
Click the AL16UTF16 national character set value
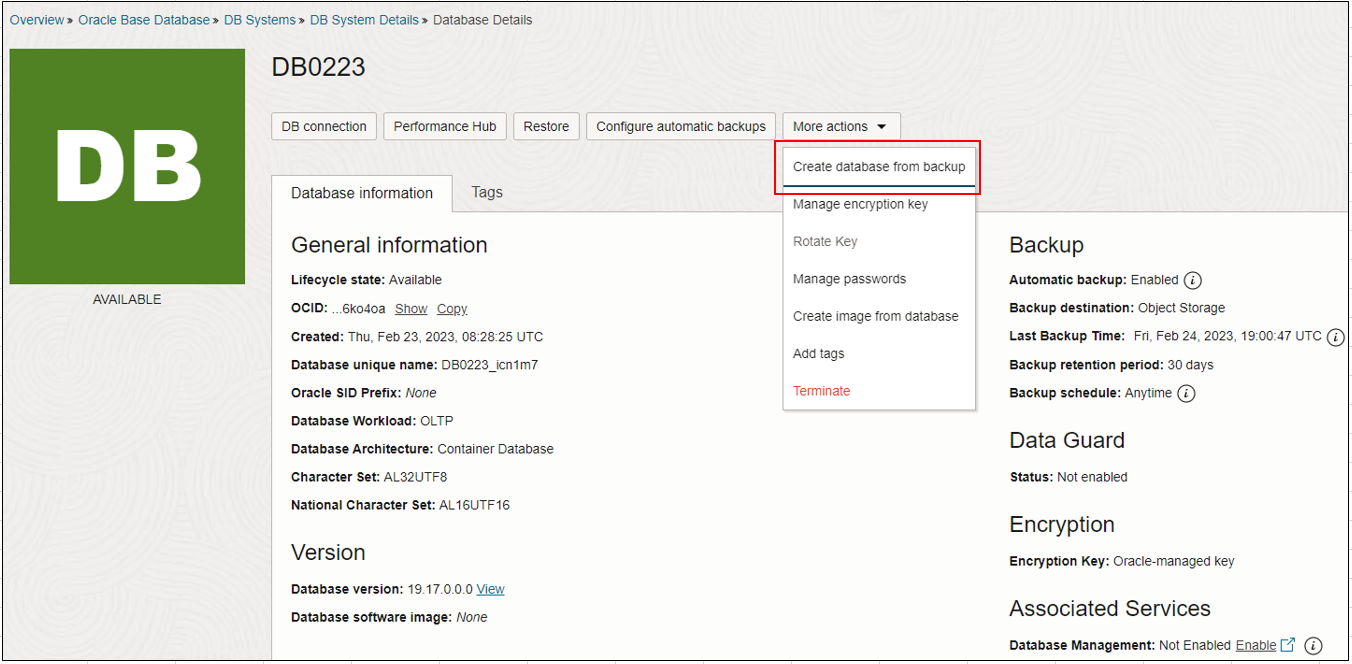pyautogui.click(x=474, y=505)
